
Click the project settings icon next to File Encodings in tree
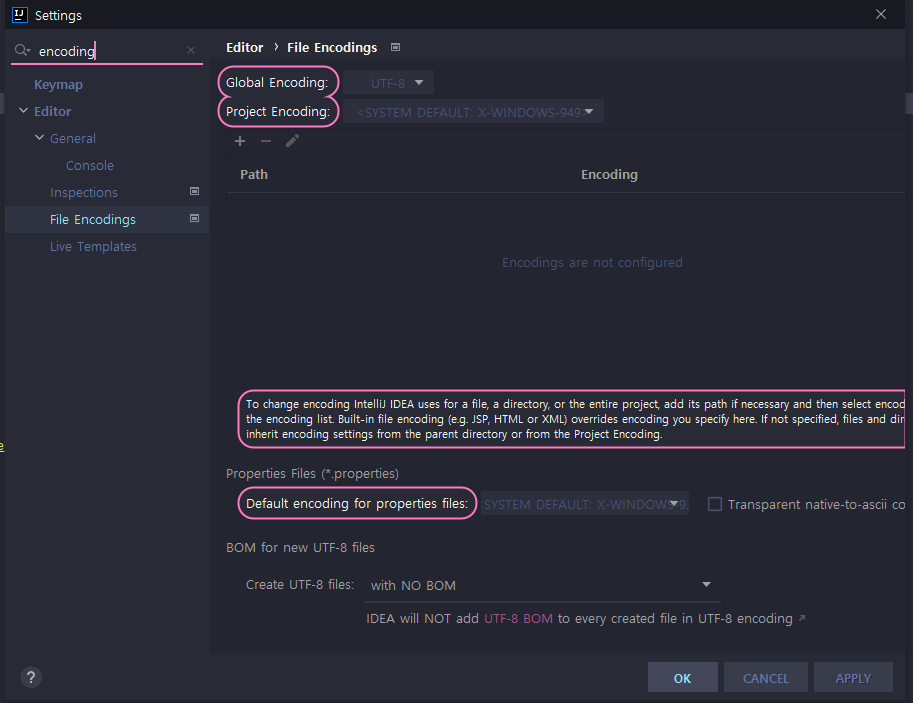pyautogui.click(x=194, y=218)
